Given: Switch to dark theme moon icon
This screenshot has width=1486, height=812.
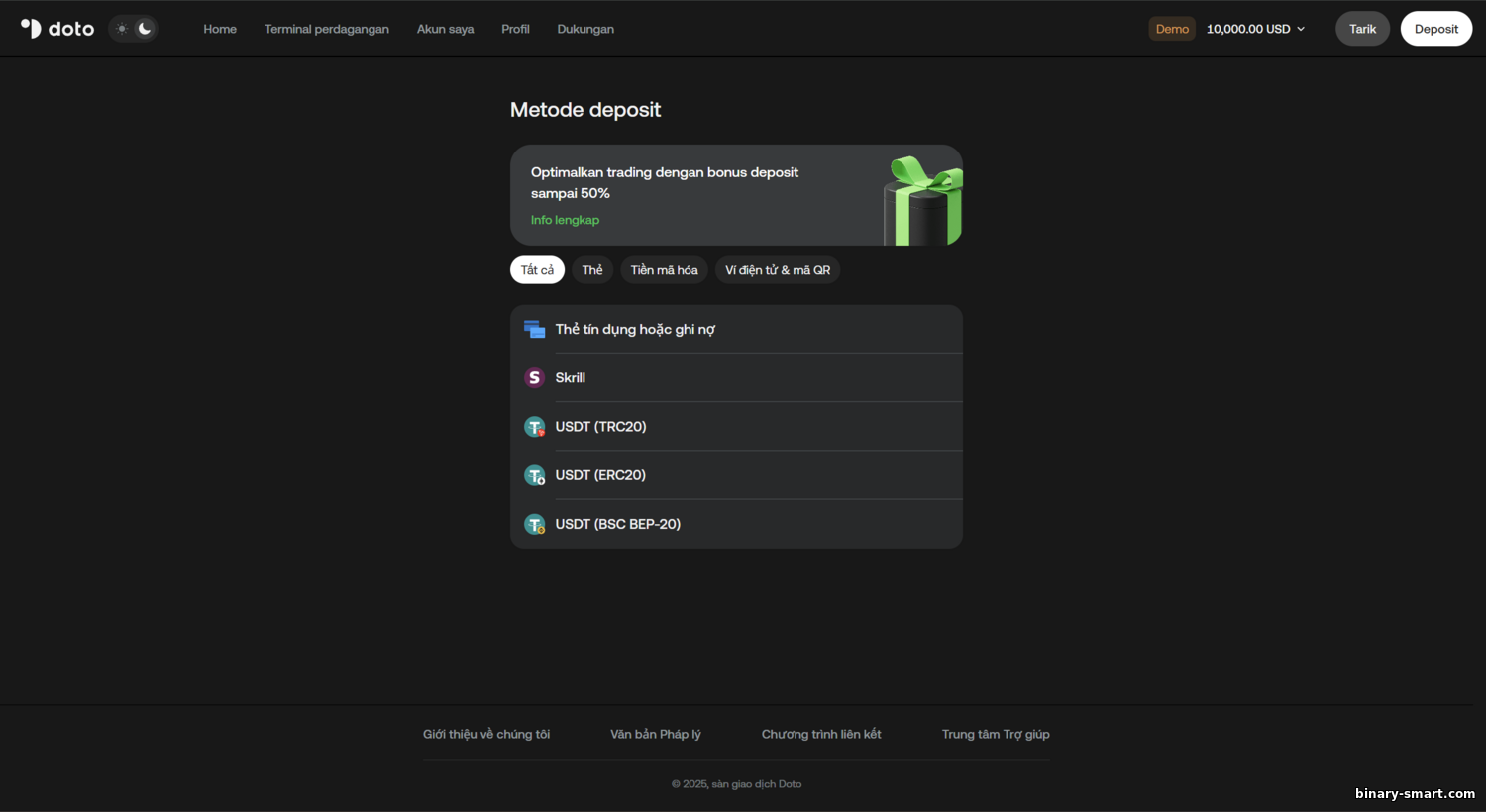Looking at the screenshot, I should [x=145, y=29].
